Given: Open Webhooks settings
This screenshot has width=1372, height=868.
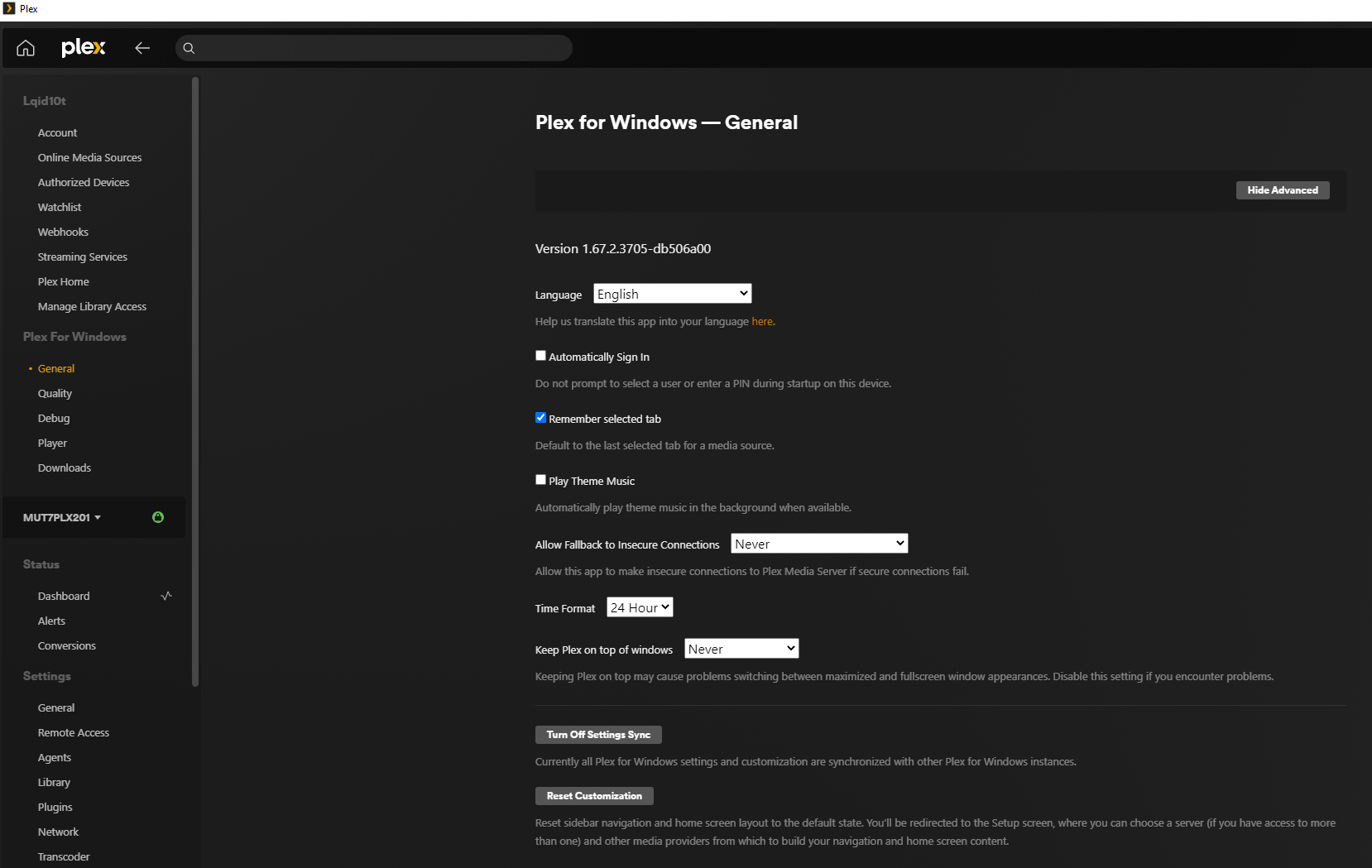Looking at the screenshot, I should pyautogui.click(x=63, y=232).
